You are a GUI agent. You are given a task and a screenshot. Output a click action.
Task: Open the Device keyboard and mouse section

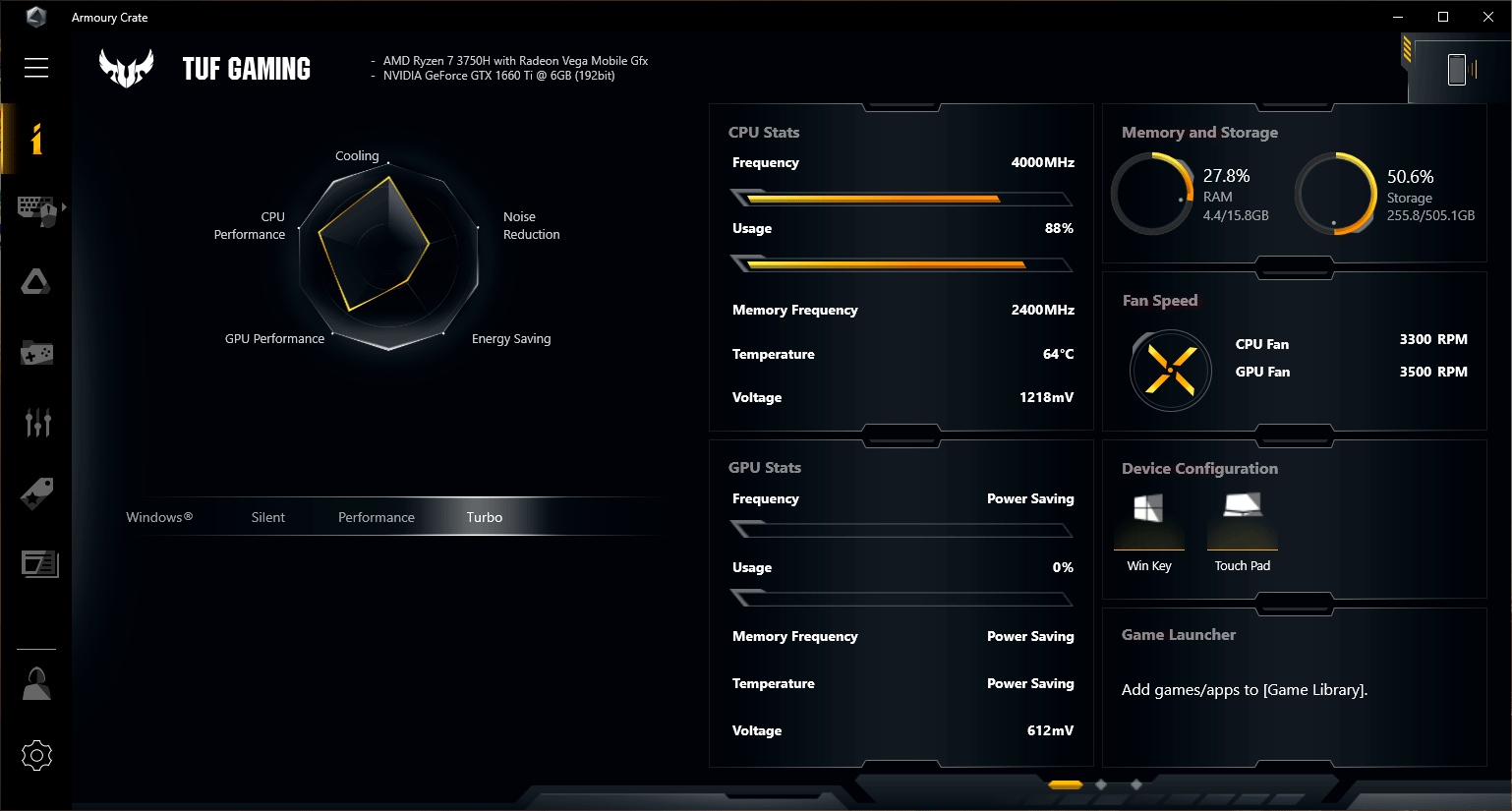[x=37, y=210]
